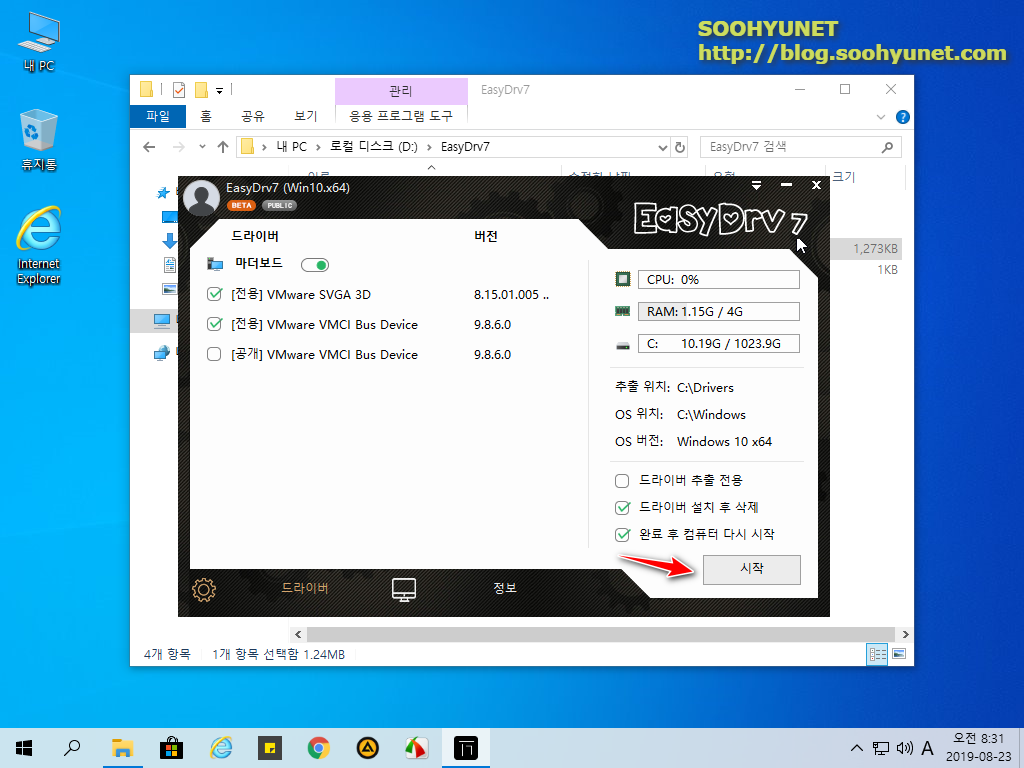Click the PUBLIC badge
Screen dimensions: 1024x768
280,205
